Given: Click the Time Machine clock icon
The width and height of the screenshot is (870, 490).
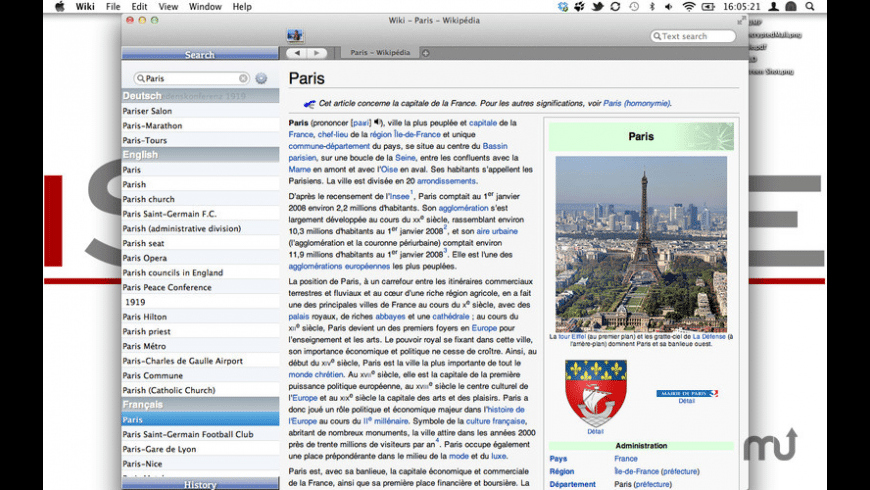Looking at the screenshot, I should [x=634, y=7].
